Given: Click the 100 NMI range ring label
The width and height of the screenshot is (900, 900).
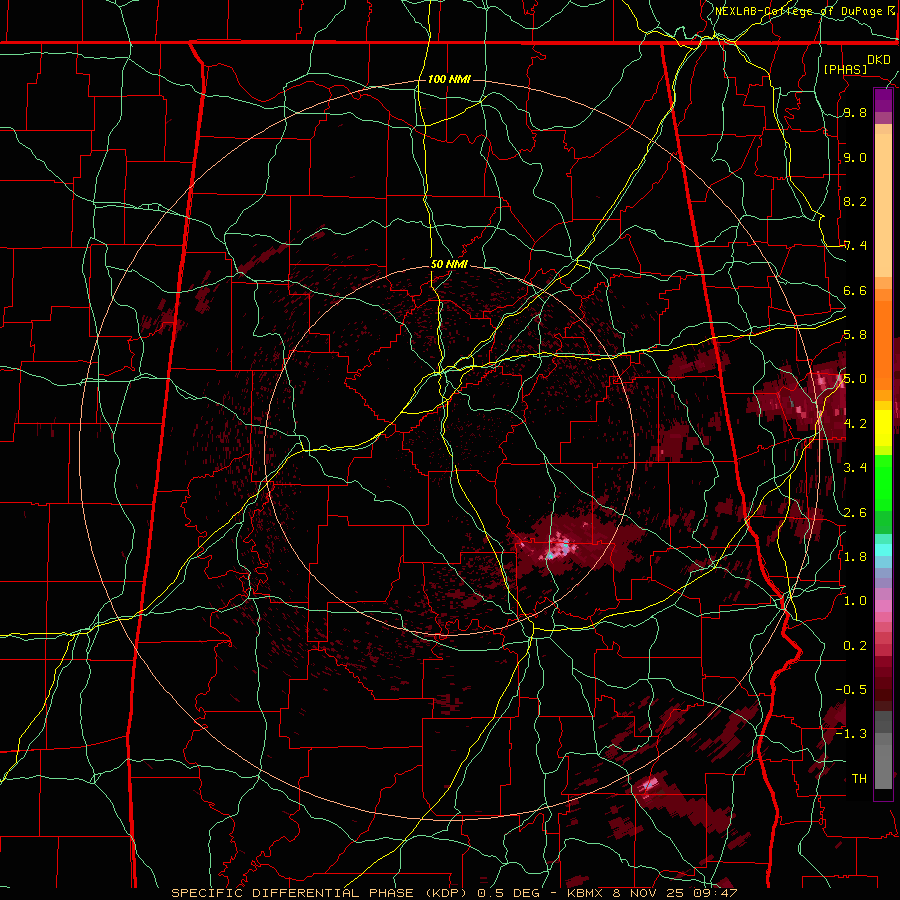Looking at the screenshot, I should point(449,79).
